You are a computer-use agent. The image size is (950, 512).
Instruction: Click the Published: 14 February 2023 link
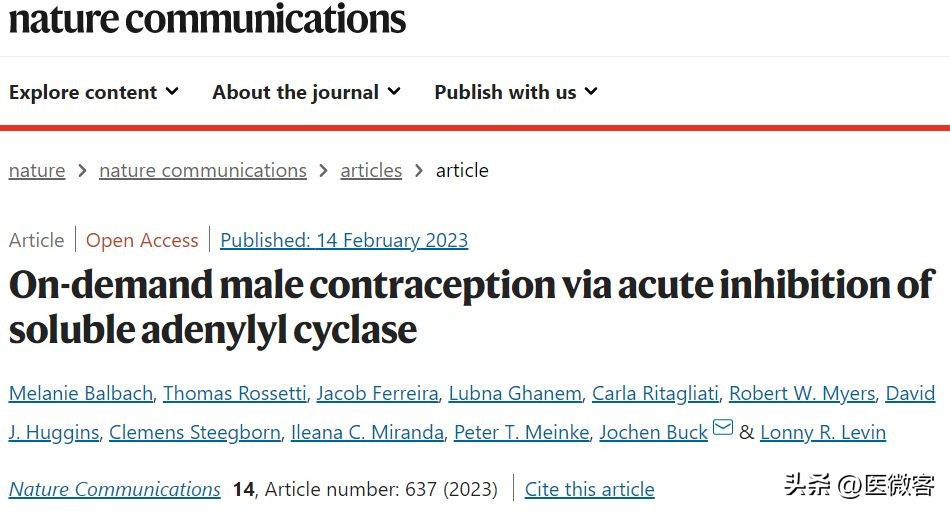click(x=344, y=240)
